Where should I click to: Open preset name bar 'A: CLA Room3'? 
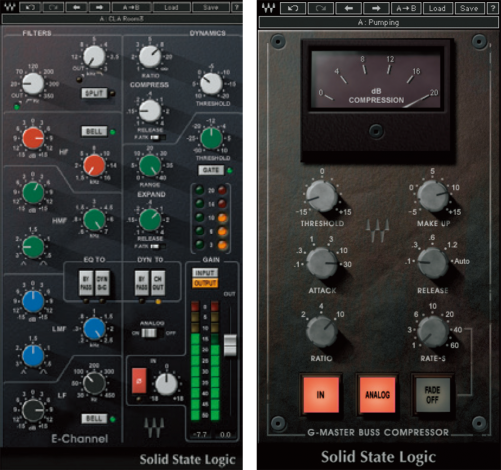pyautogui.click(x=122, y=19)
